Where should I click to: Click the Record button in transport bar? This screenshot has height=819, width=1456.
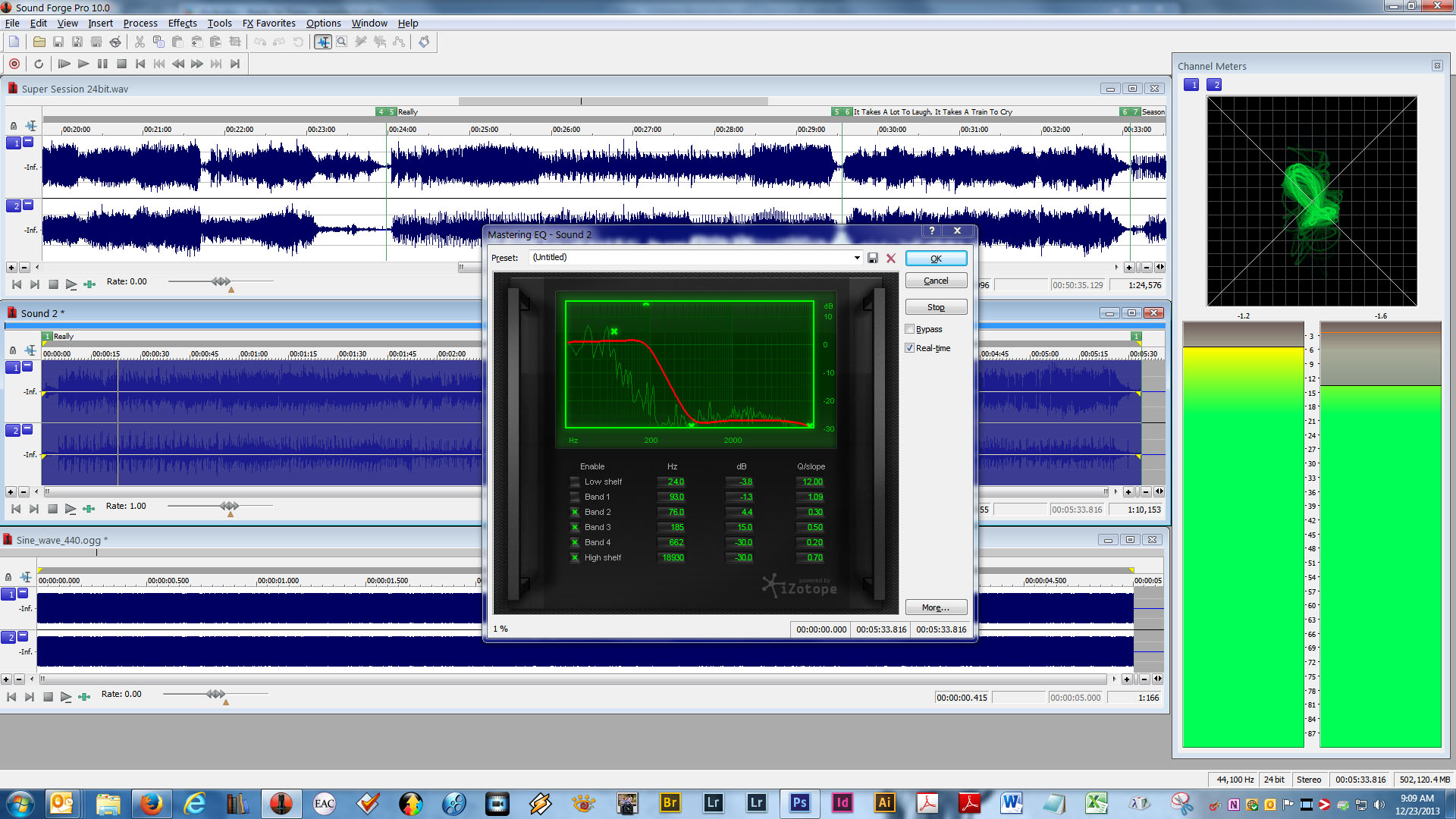tap(14, 64)
